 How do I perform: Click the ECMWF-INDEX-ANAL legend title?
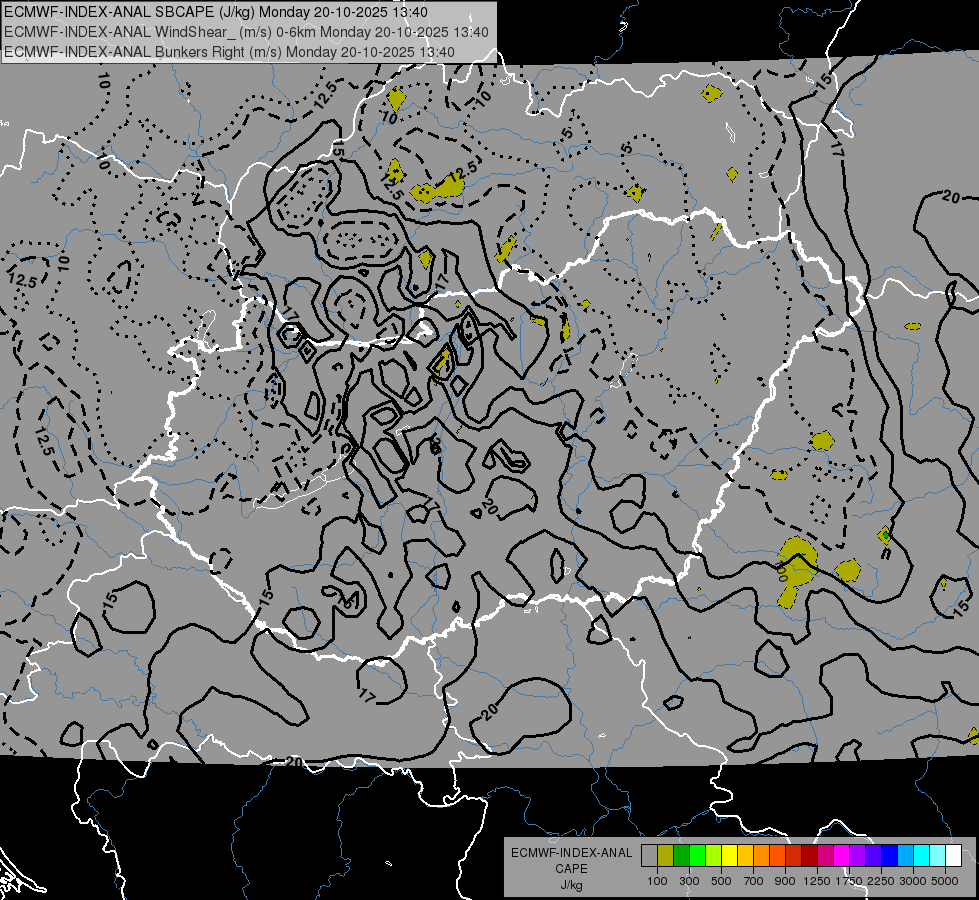pos(571,853)
